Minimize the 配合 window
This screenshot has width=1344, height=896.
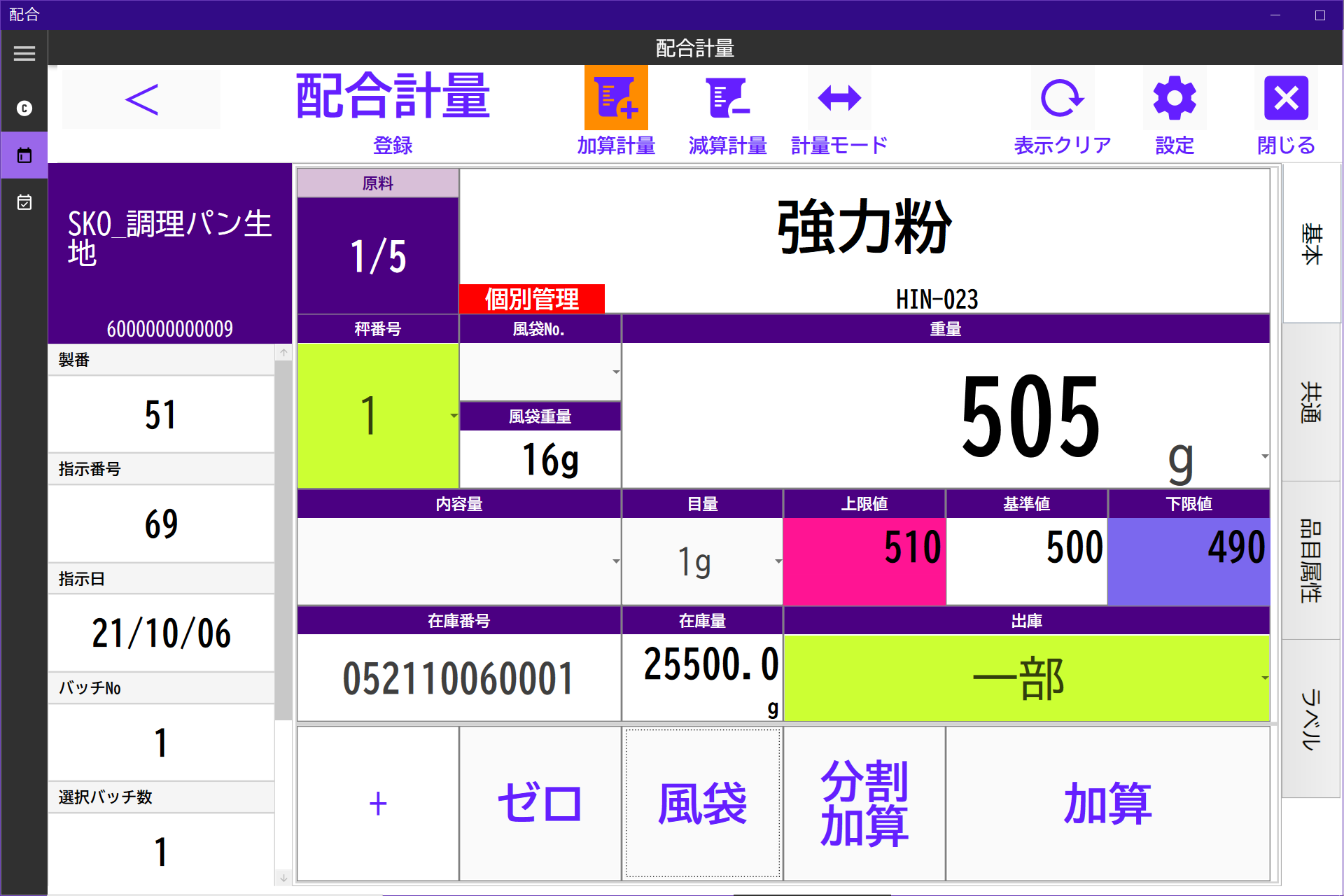click(1275, 15)
